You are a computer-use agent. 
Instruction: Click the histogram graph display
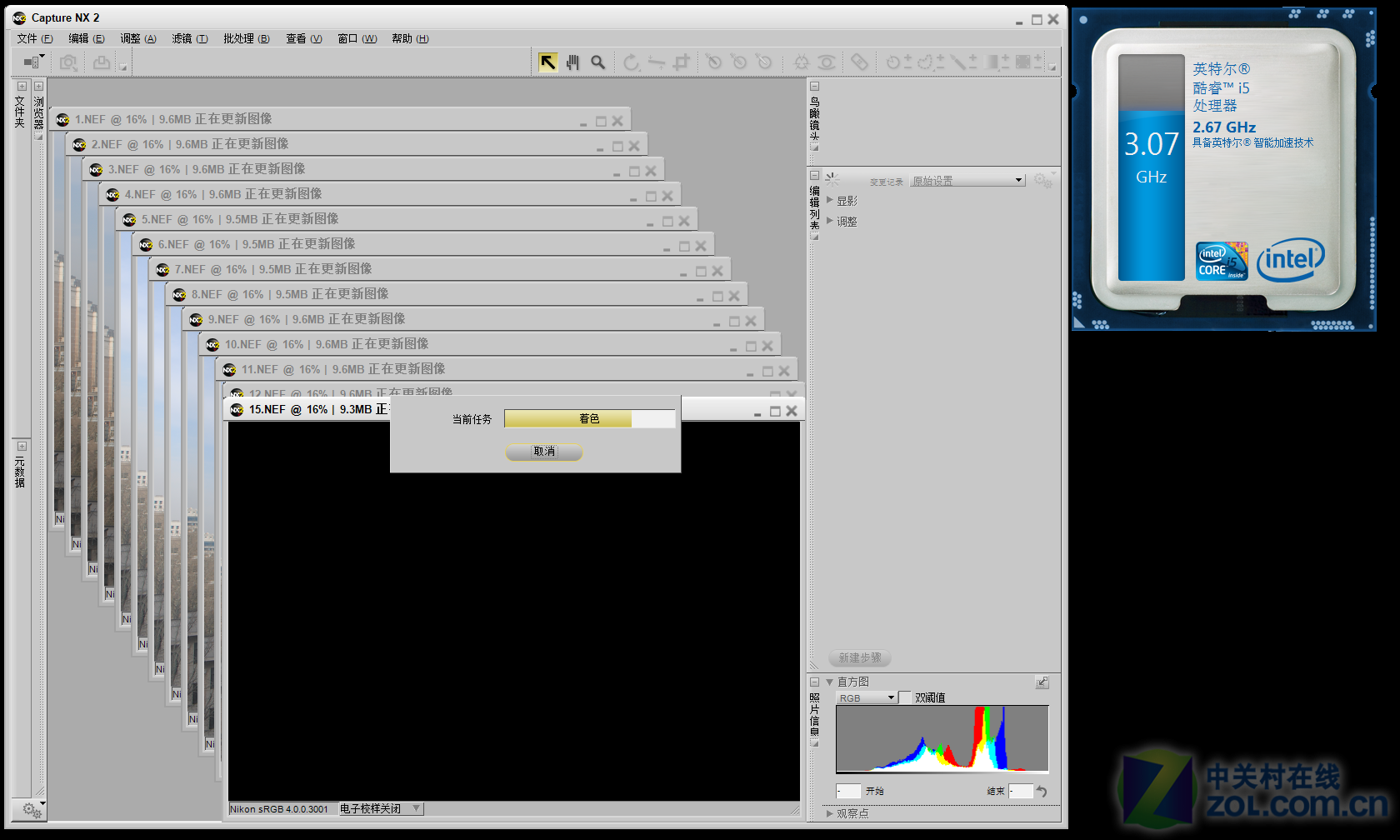pos(942,739)
